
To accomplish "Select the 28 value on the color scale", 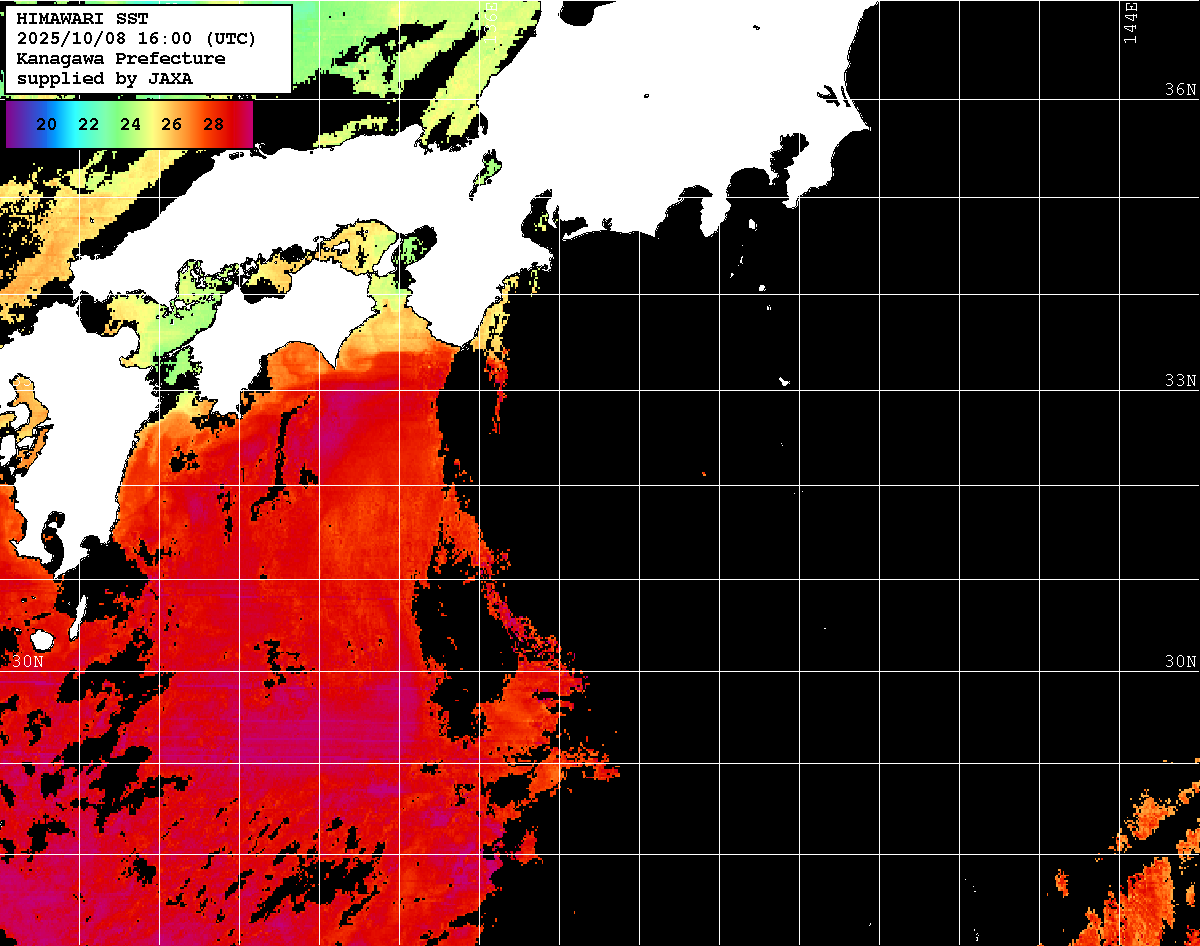I will 213,124.
